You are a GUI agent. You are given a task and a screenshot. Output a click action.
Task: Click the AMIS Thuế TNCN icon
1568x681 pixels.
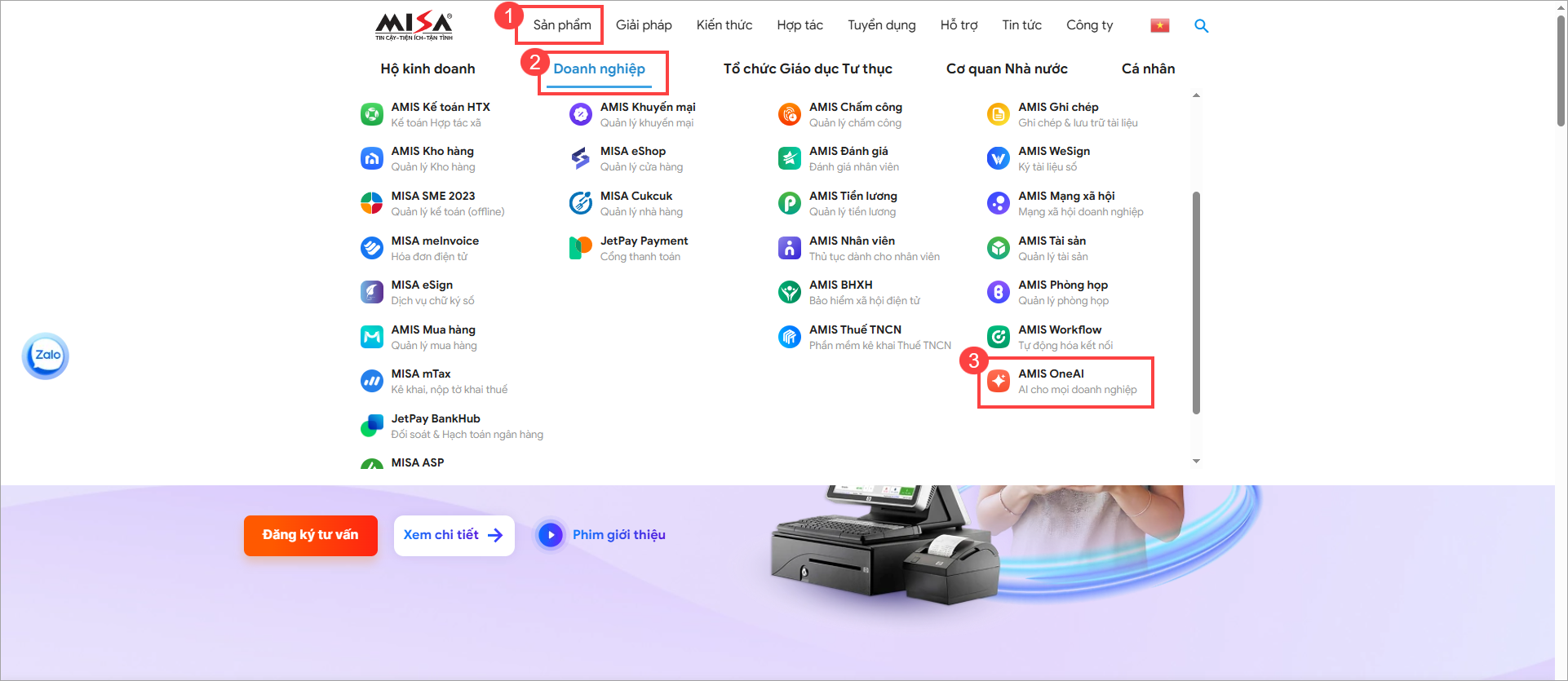click(790, 337)
